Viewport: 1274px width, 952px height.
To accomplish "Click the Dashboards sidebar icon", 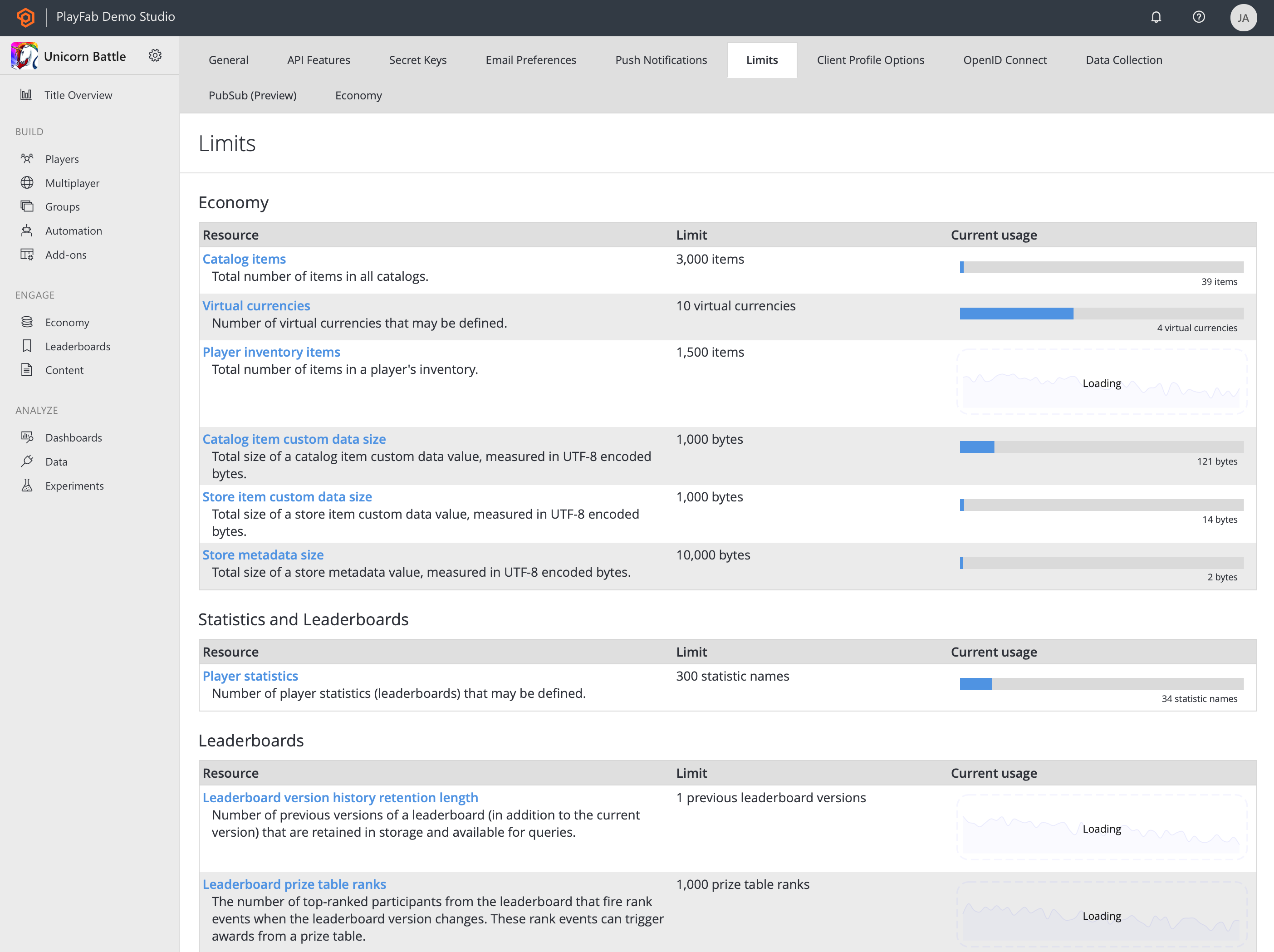I will click(x=26, y=437).
